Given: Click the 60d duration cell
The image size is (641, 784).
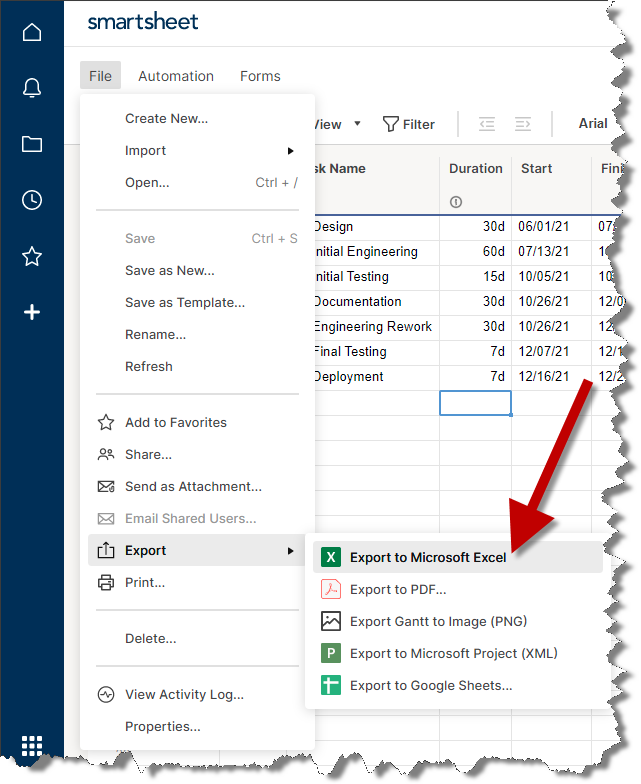Looking at the screenshot, I should [475, 252].
